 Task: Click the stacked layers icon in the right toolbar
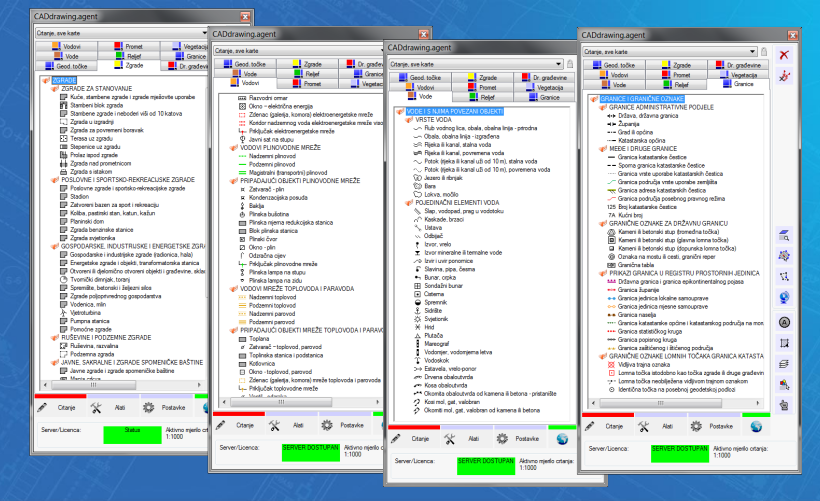[x=784, y=364]
